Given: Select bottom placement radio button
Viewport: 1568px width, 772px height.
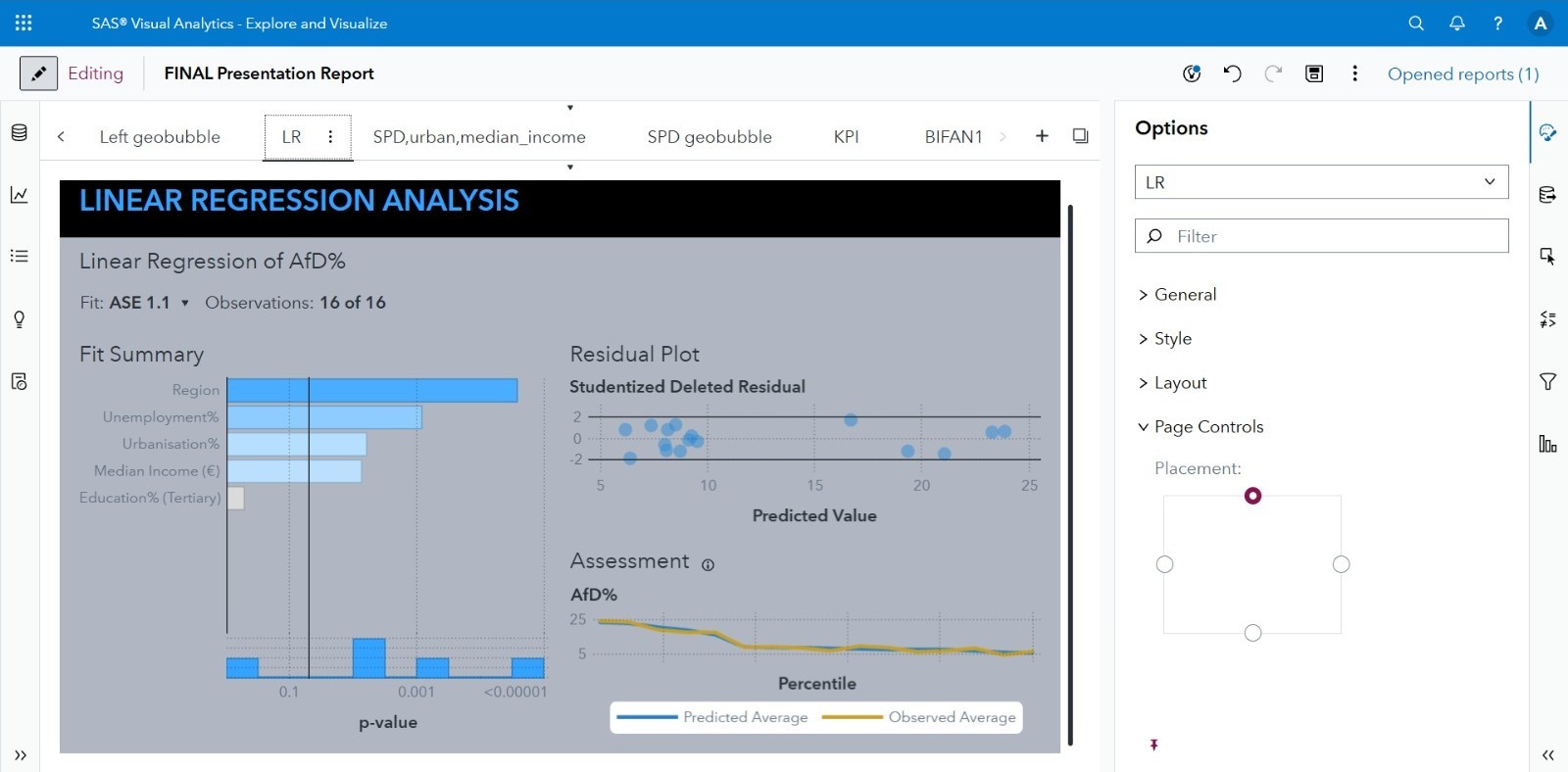Looking at the screenshot, I should (x=1252, y=633).
